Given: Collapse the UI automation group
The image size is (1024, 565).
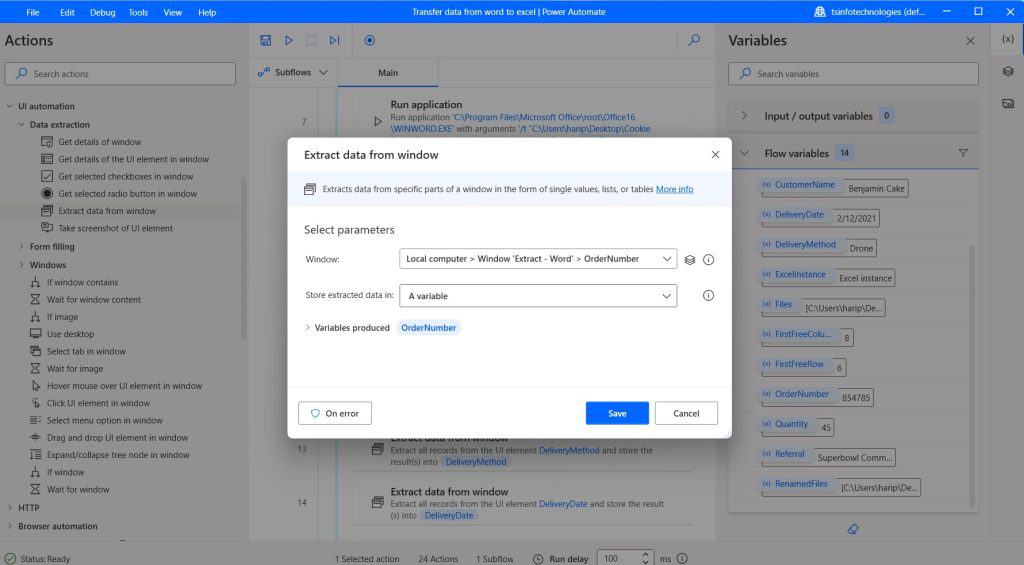Looking at the screenshot, I should [x=10, y=106].
